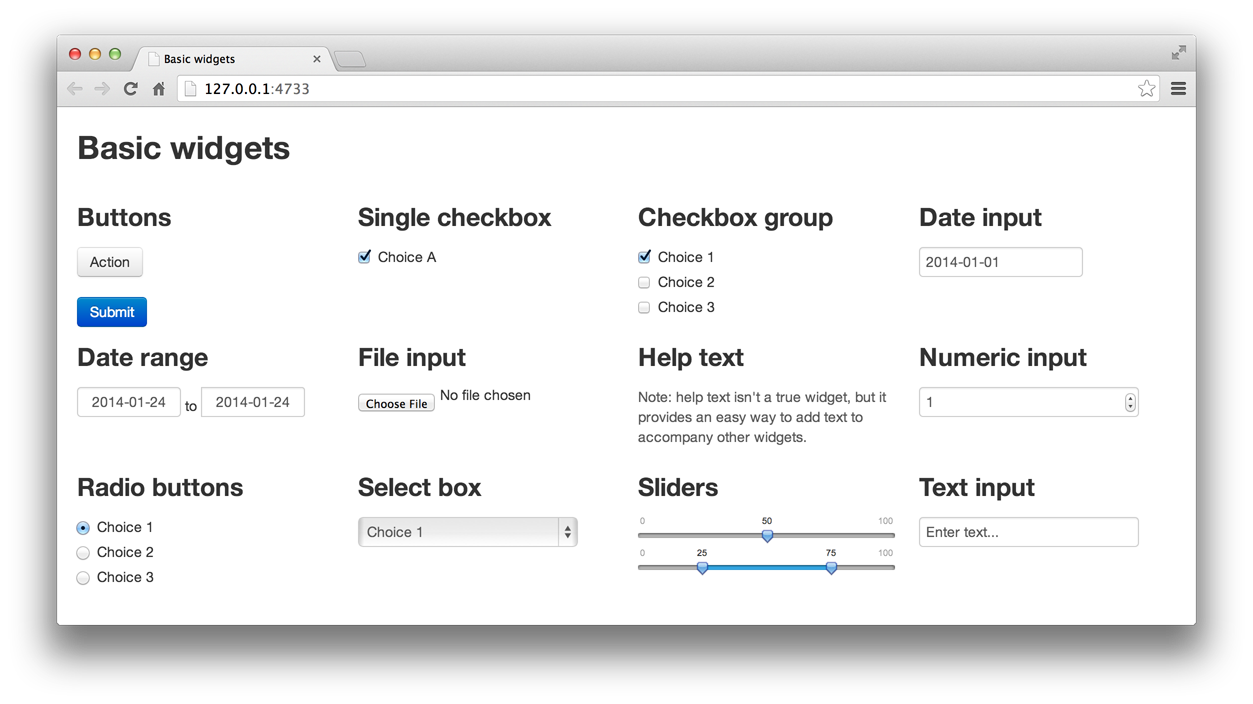The height and width of the screenshot is (704, 1253).
Task: Check Choice 3 in Checkbox group
Action: coord(644,308)
